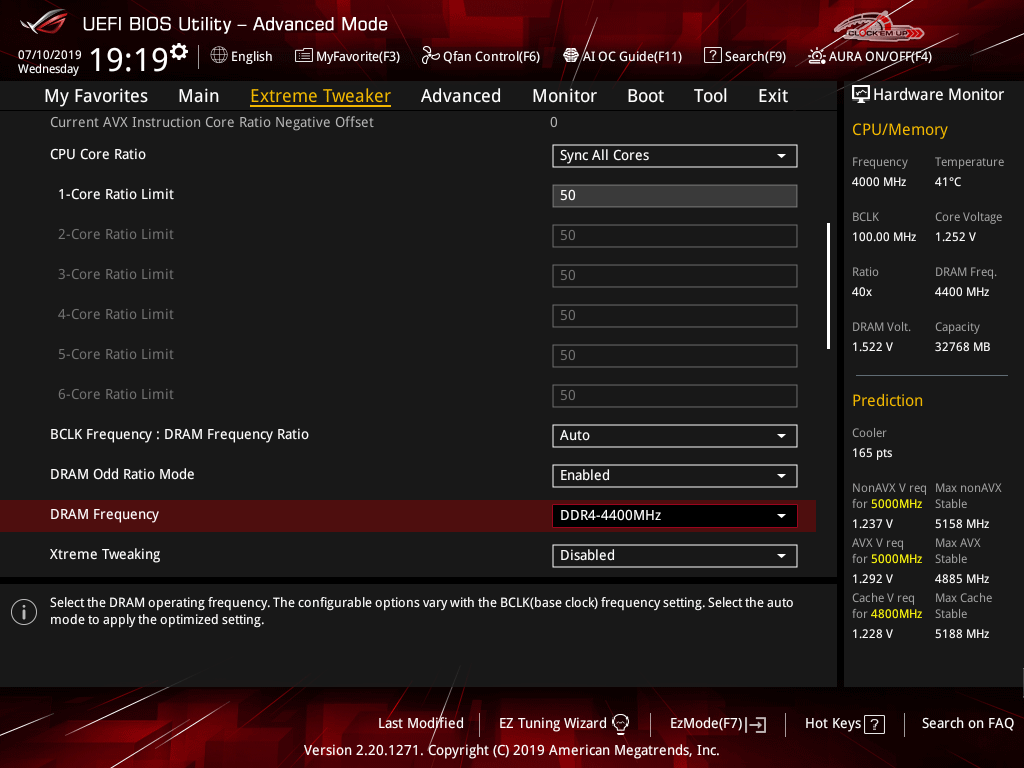Click the globe language icon
Viewport: 1024px width, 768px height.
pos(219,56)
